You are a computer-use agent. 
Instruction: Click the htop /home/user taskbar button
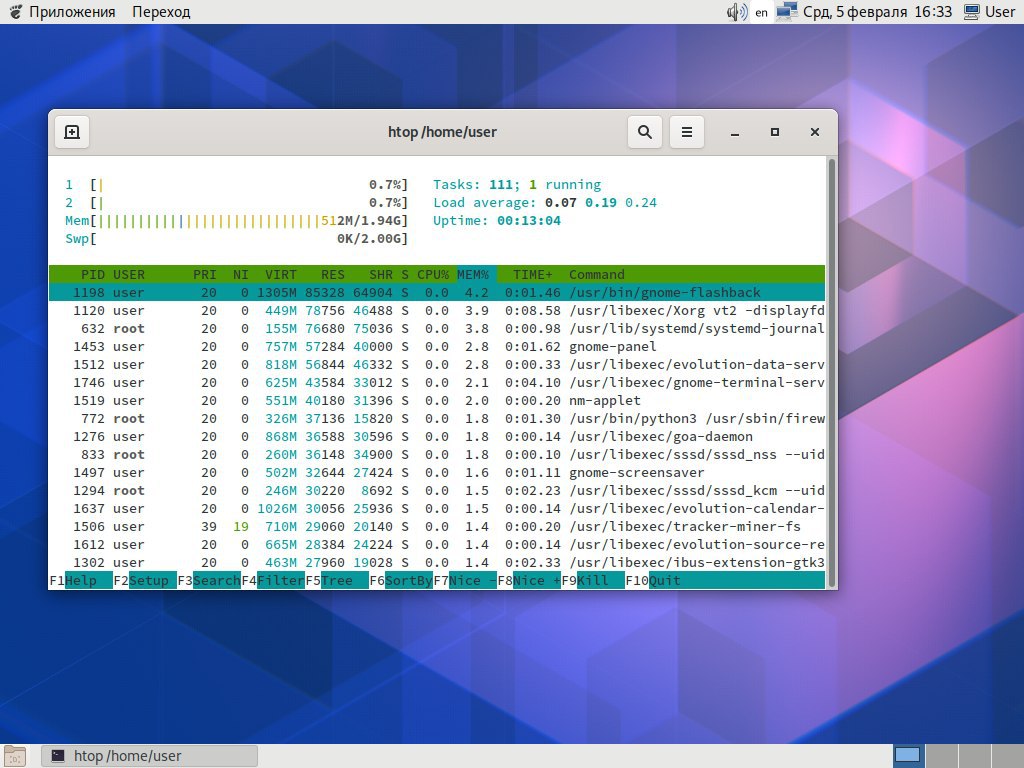click(150, 756)
